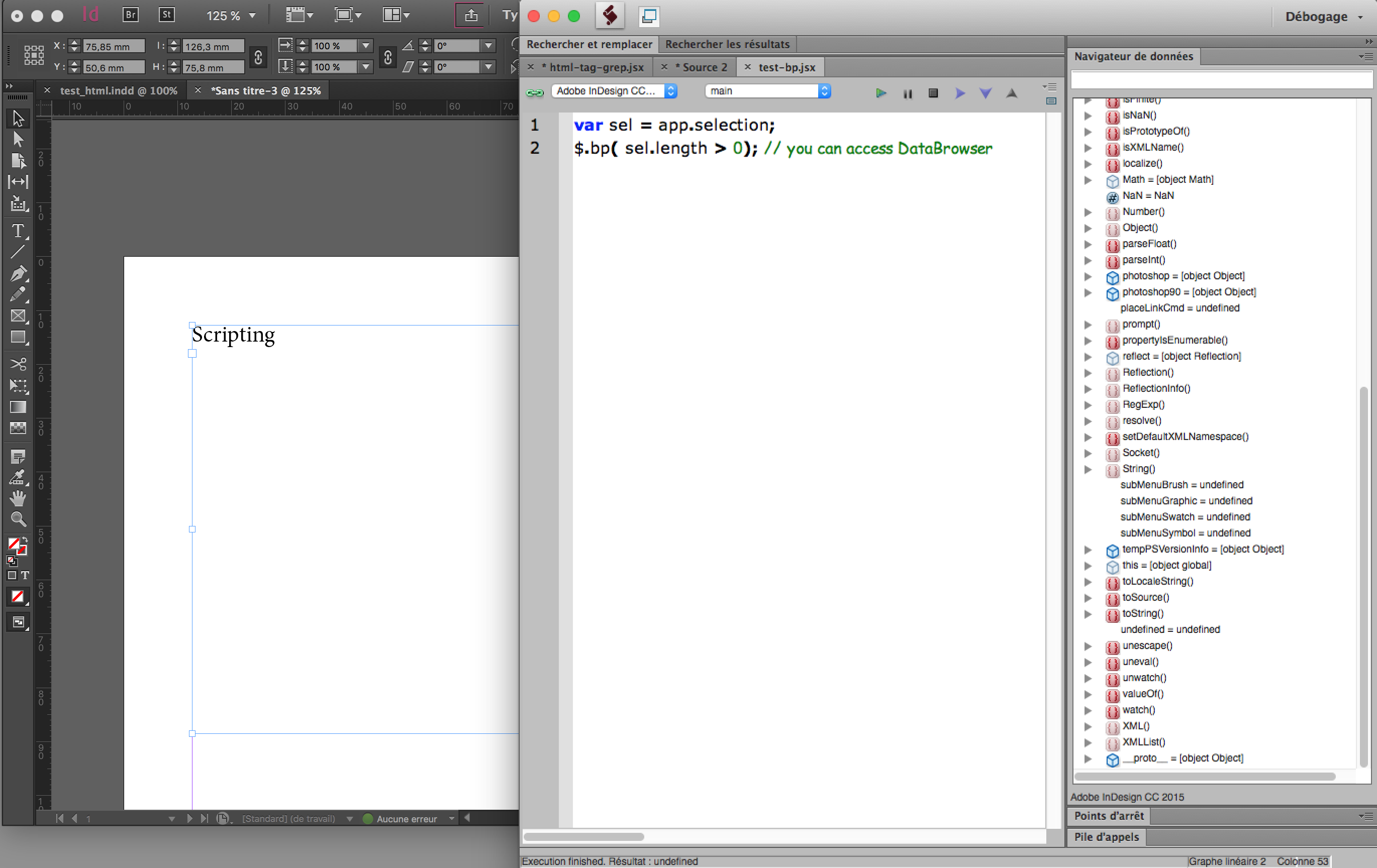
Task: Open the Adobe InDesign CC target dropdown
Action: pos(614,91)
